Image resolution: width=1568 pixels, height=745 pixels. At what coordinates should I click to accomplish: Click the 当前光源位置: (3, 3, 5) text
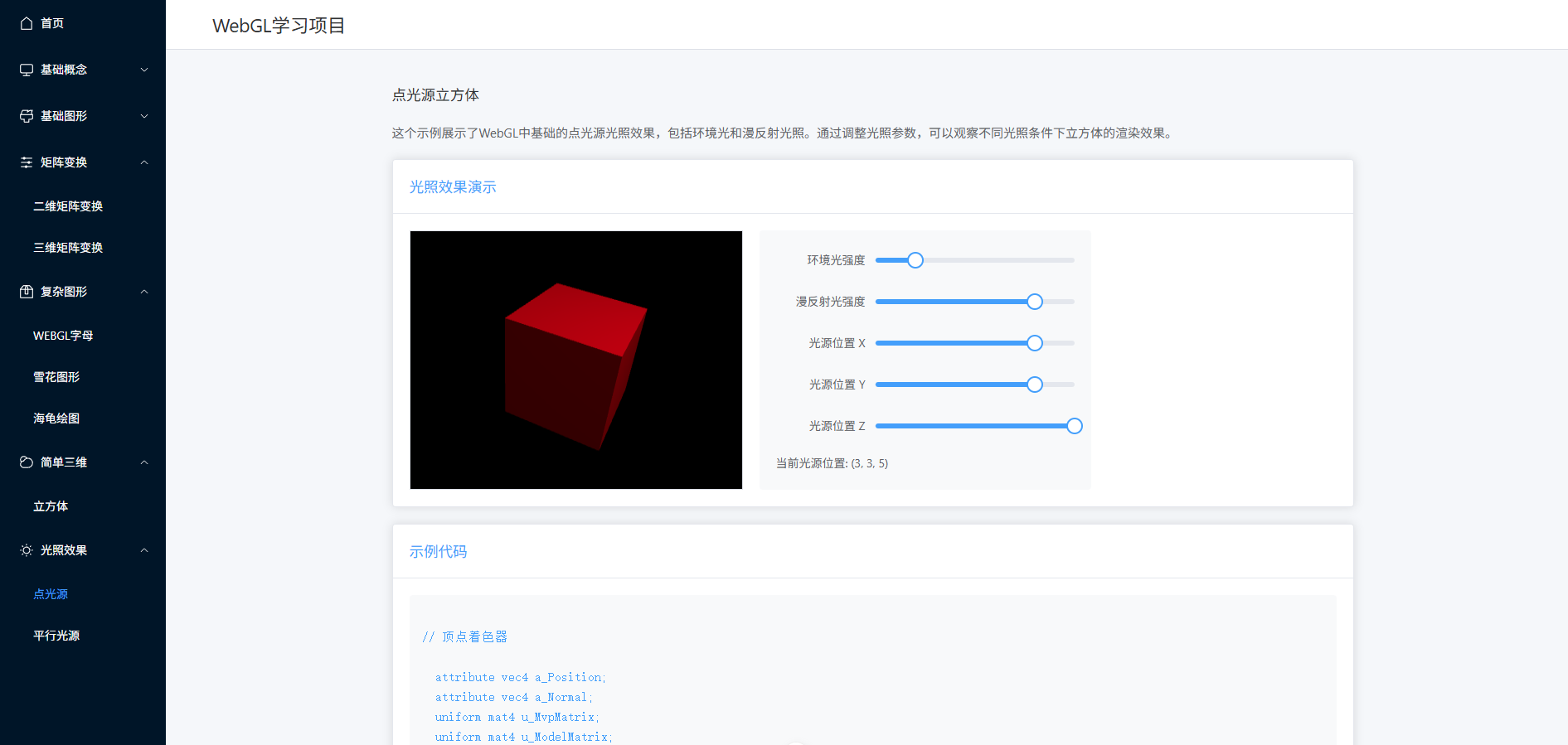tap(832, 463)
